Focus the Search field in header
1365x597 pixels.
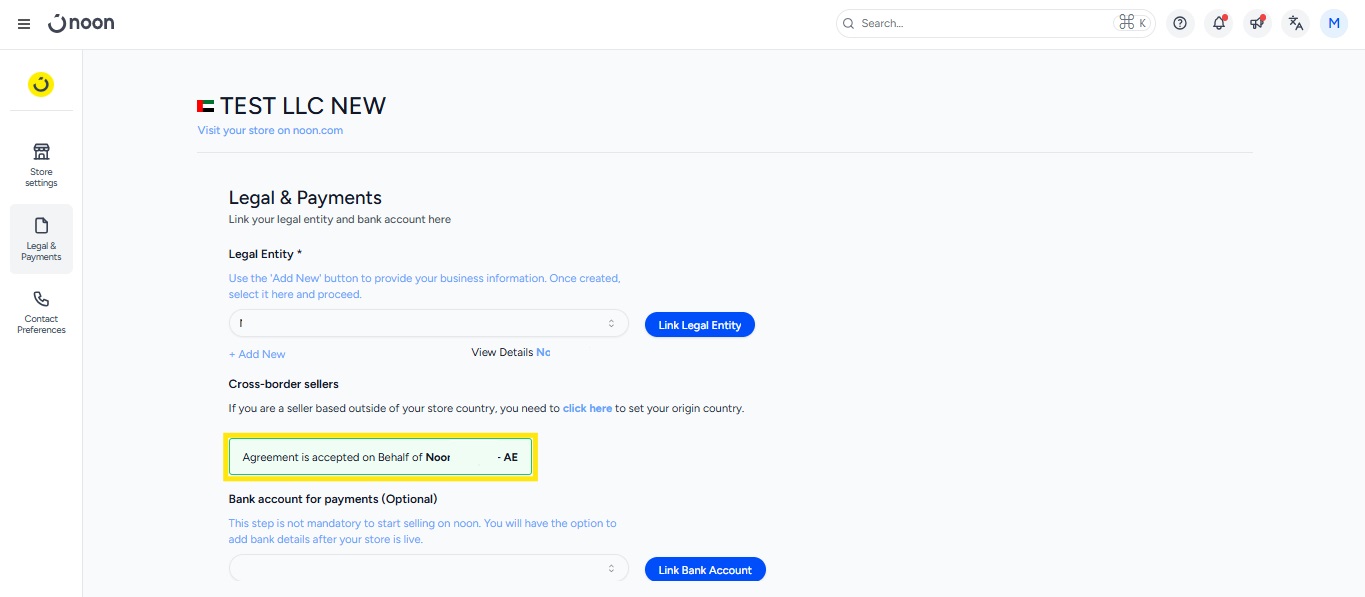(980, 23)
